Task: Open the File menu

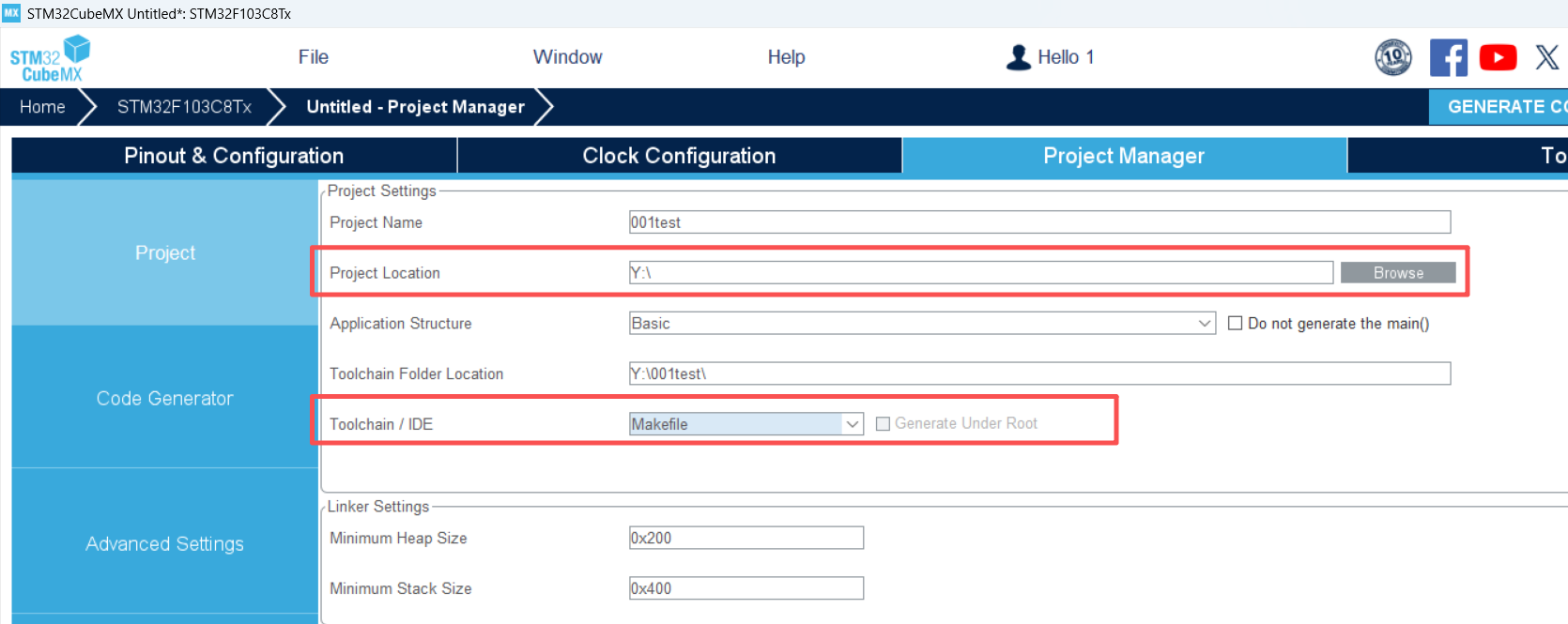Action: coord(314,57)
